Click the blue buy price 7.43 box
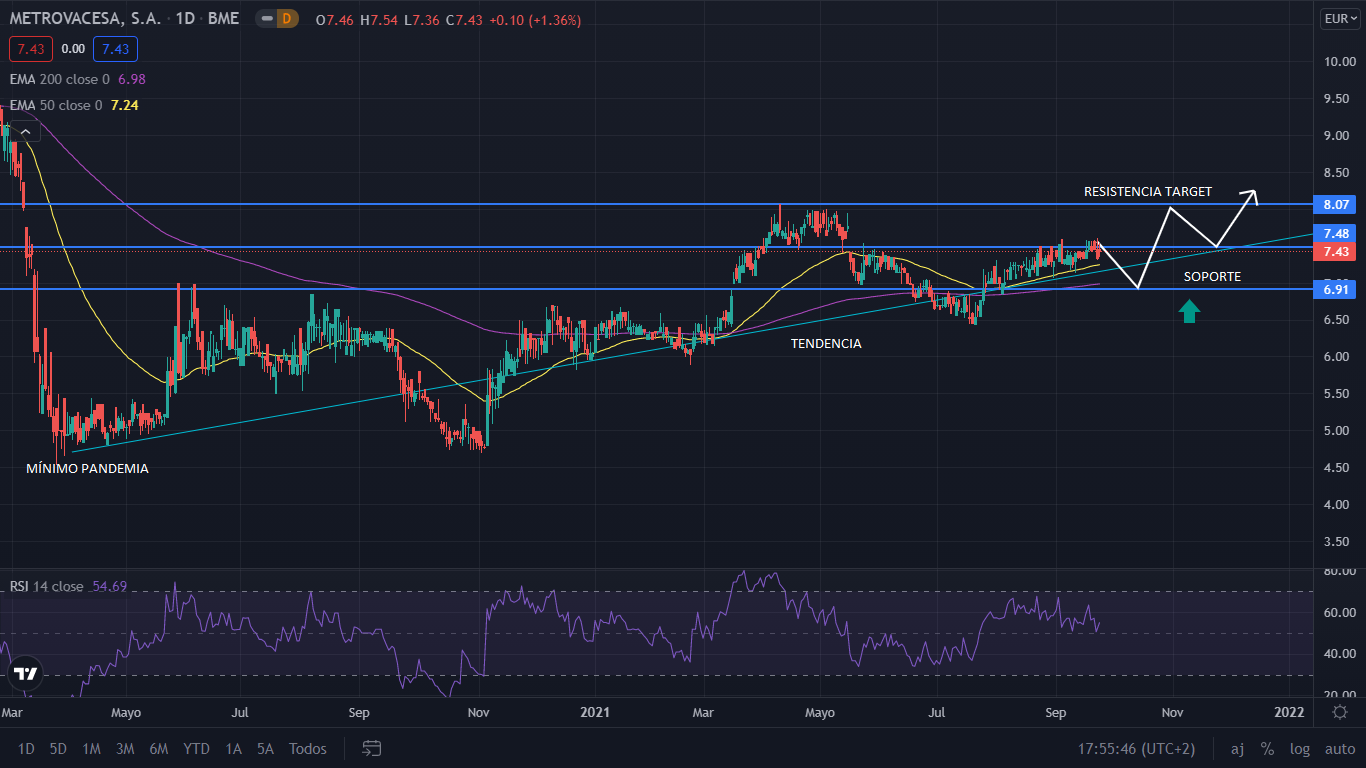 [115, 48]
